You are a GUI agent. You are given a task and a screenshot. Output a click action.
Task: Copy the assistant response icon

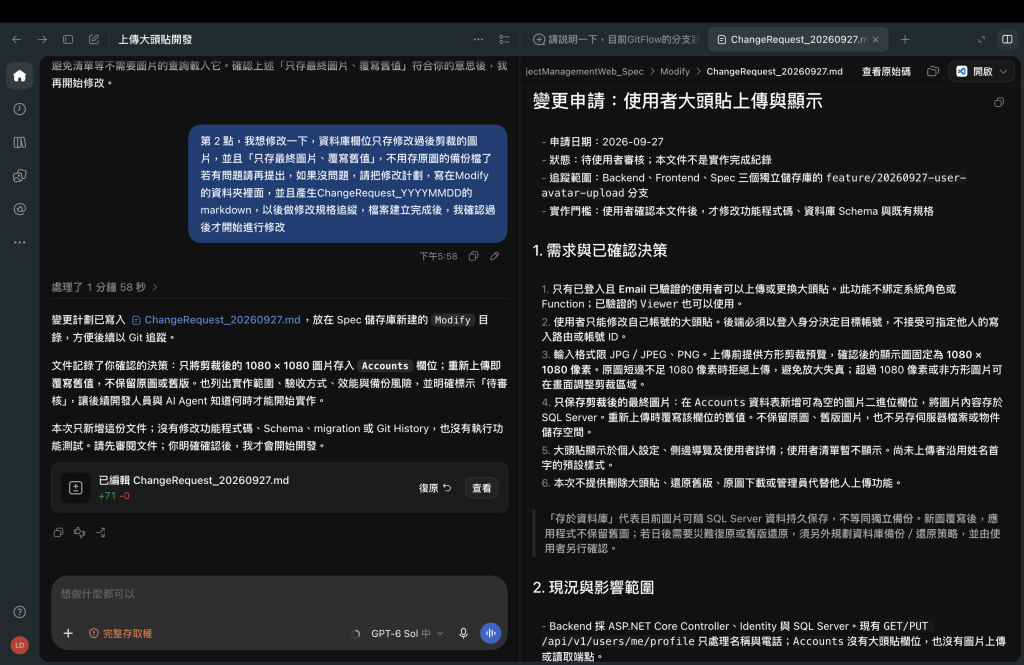[x=58, y=532]
